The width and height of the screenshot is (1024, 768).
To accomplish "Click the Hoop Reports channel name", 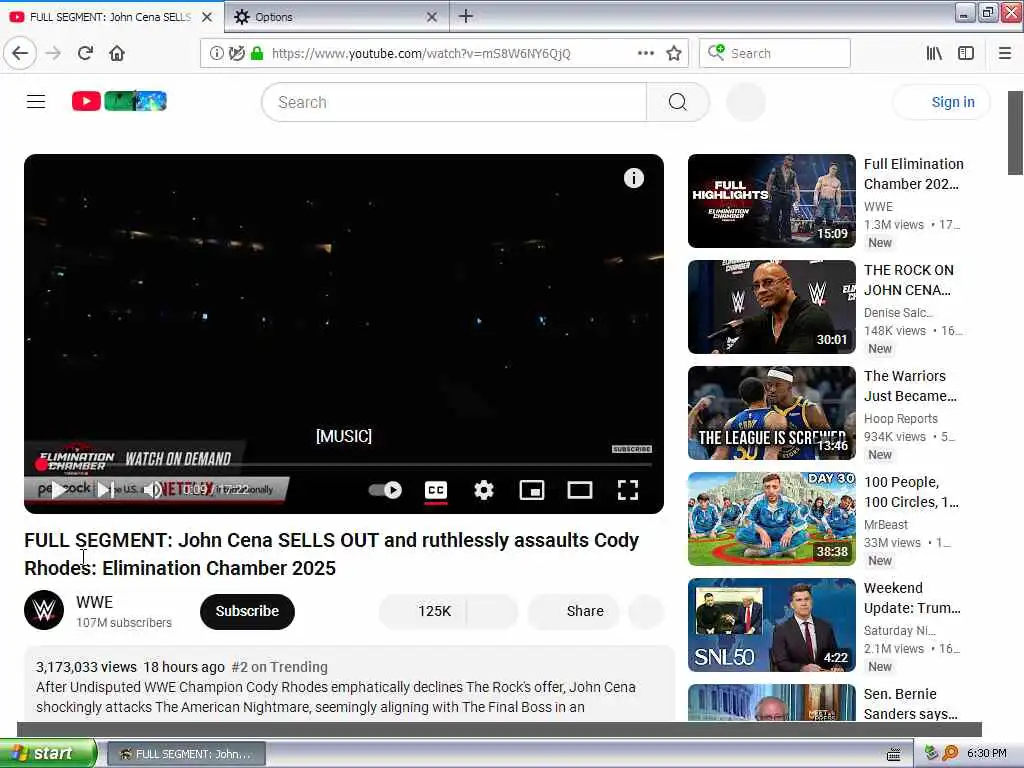I will click(x=901, y=419).
